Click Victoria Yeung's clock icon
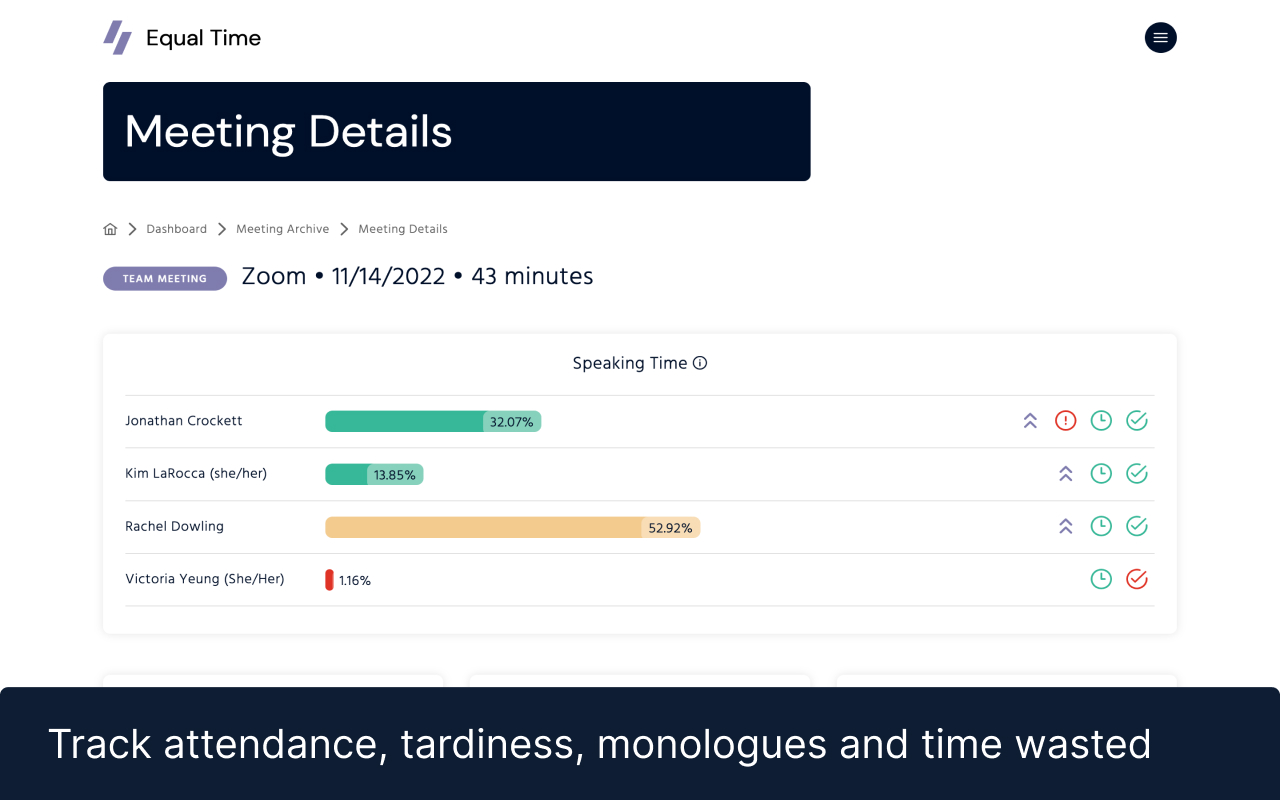1280x800 pixels. 1101,579
